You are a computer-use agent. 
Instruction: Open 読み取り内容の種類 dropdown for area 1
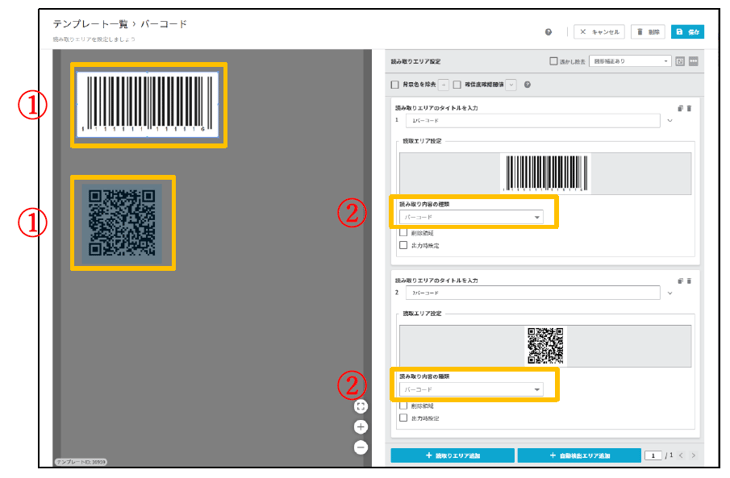470,216
